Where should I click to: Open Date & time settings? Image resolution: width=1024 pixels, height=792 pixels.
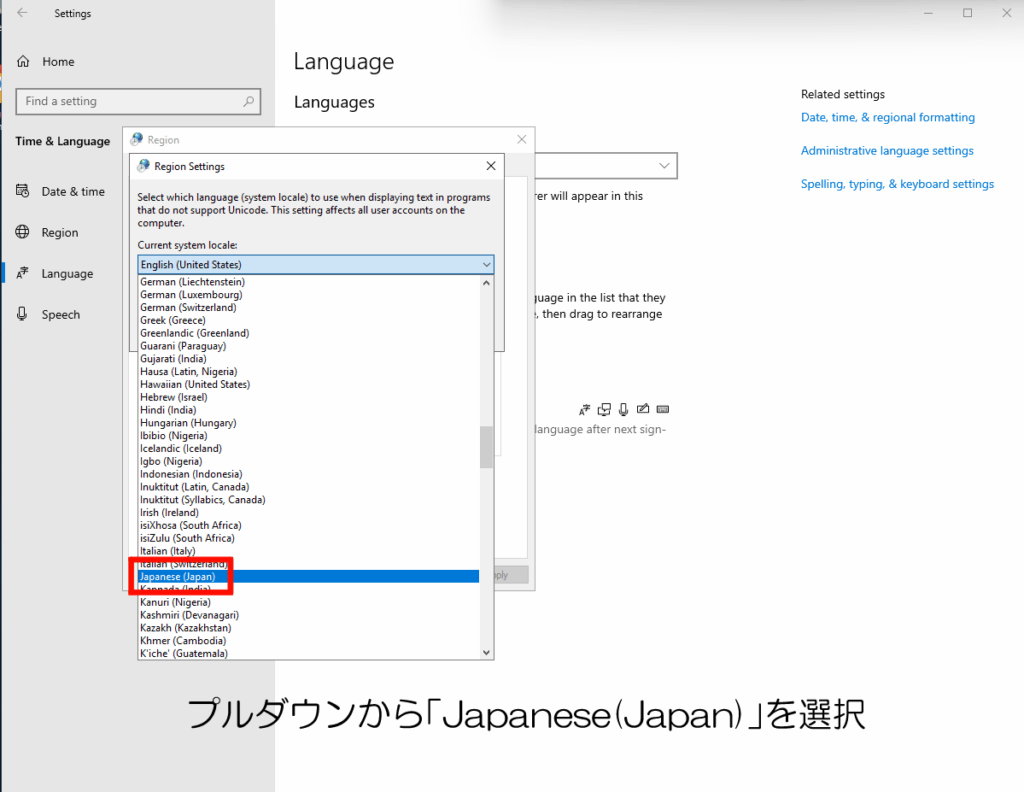(x=72, y=192)
